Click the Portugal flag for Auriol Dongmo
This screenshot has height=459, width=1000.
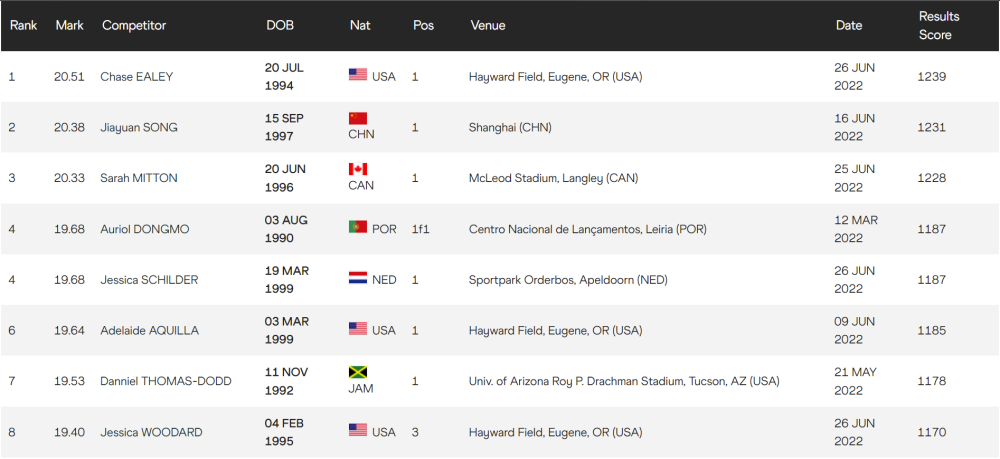358,228
